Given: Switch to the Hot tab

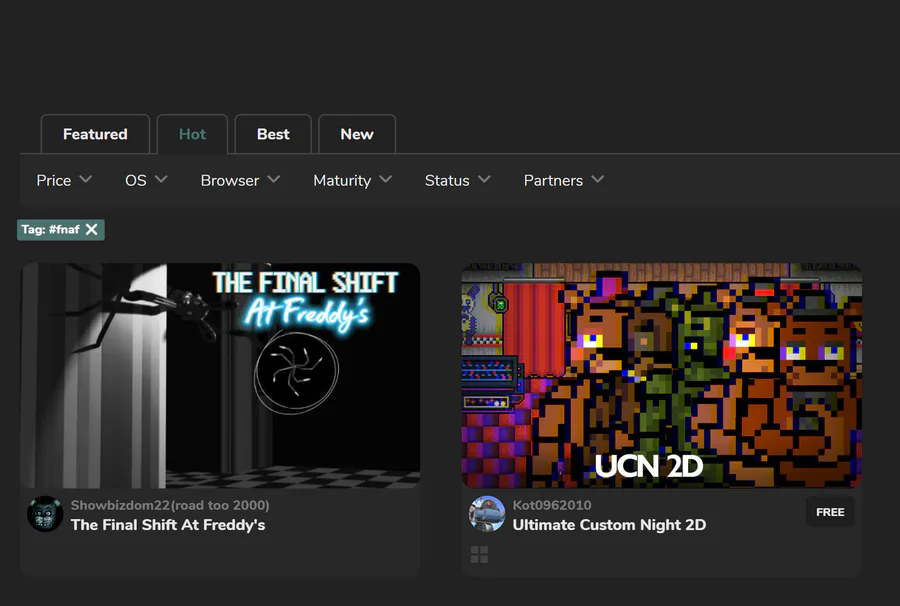Looking at the screenshot, I should pos(192,134).
